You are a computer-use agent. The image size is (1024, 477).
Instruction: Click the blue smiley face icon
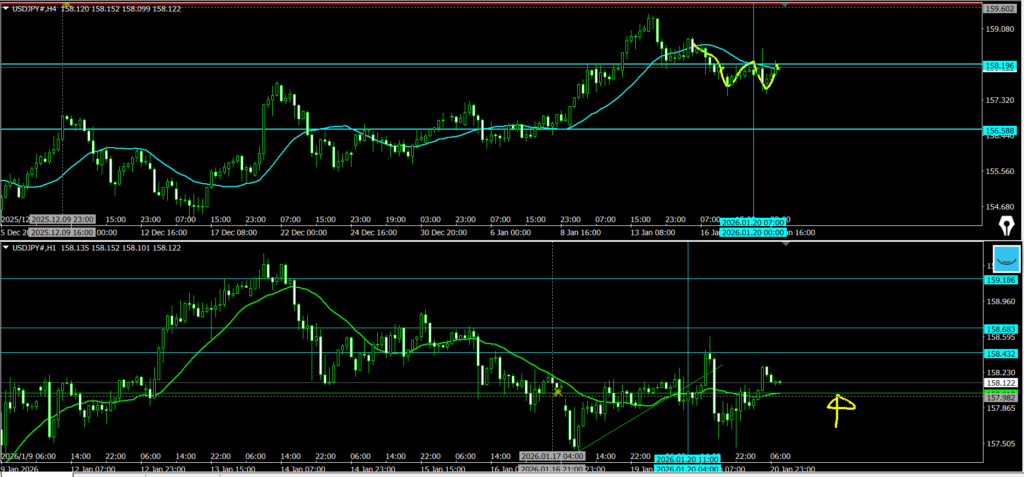click(x=1004, y=259)
